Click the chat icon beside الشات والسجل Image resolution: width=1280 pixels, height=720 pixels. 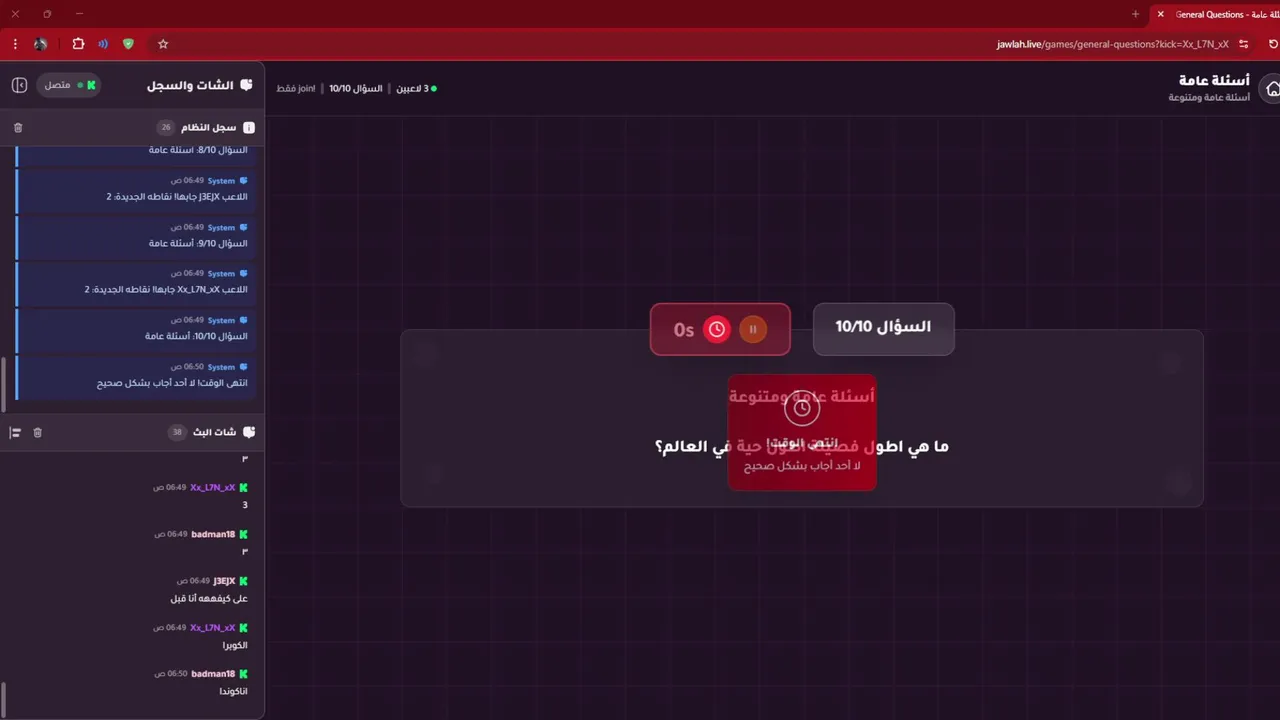click(x=246, y=85)
